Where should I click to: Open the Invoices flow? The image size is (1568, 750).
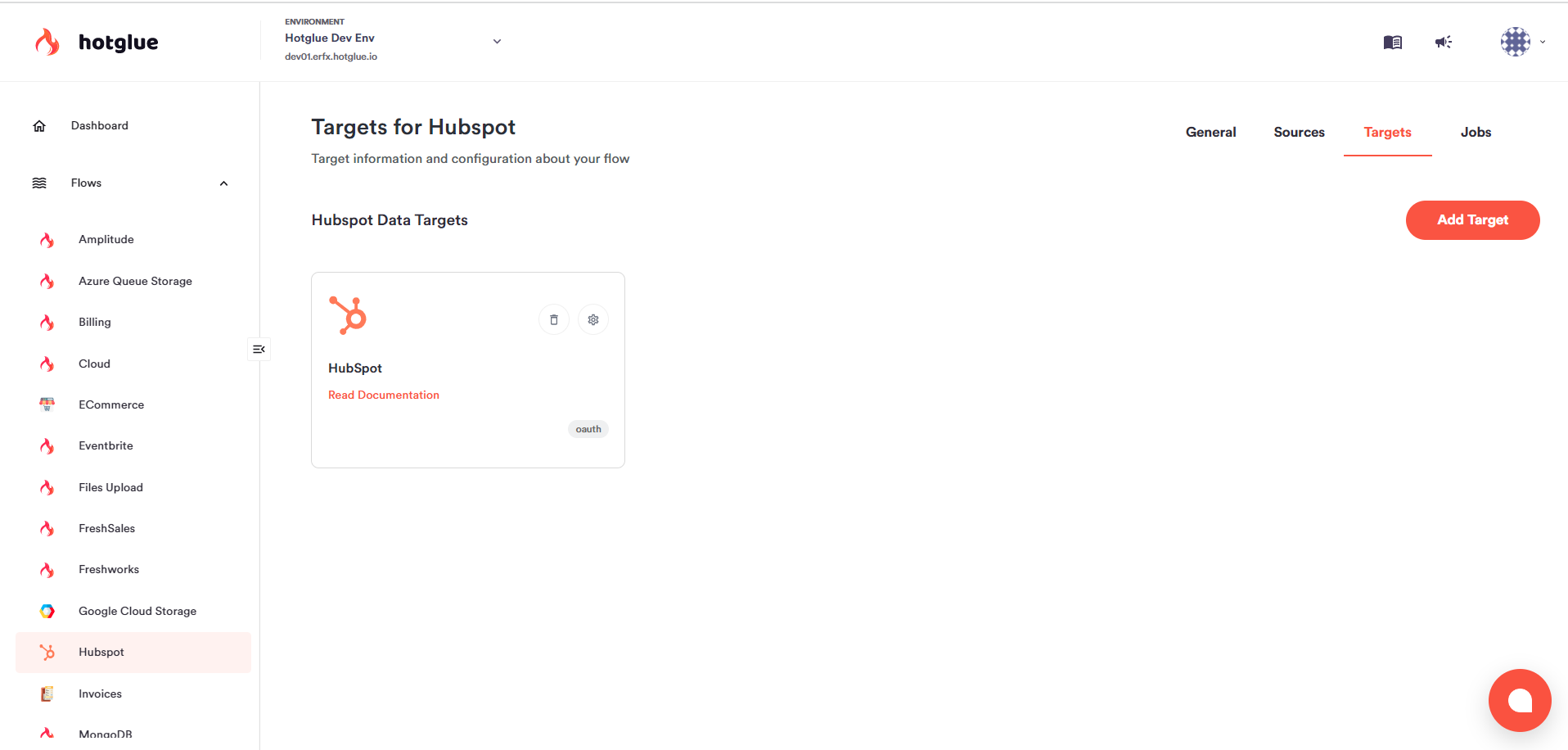(100, 694)
